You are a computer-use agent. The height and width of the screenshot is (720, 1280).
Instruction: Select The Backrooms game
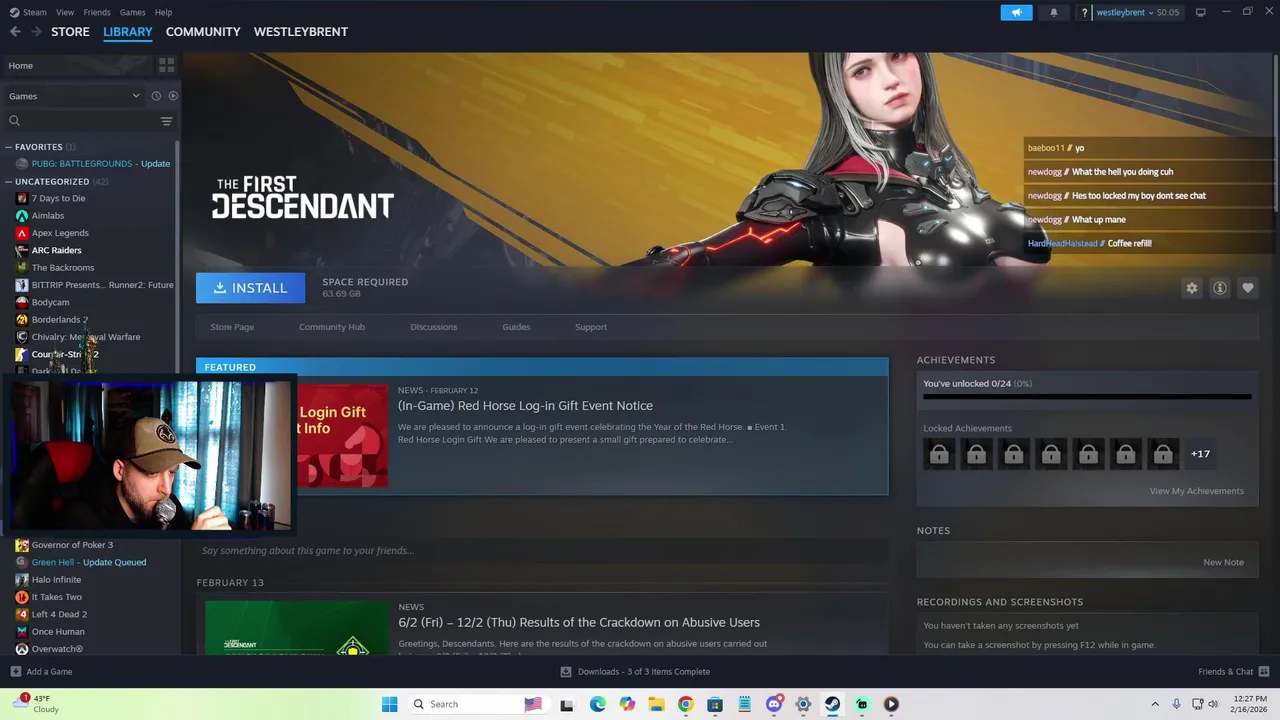(x=62, y=268)
